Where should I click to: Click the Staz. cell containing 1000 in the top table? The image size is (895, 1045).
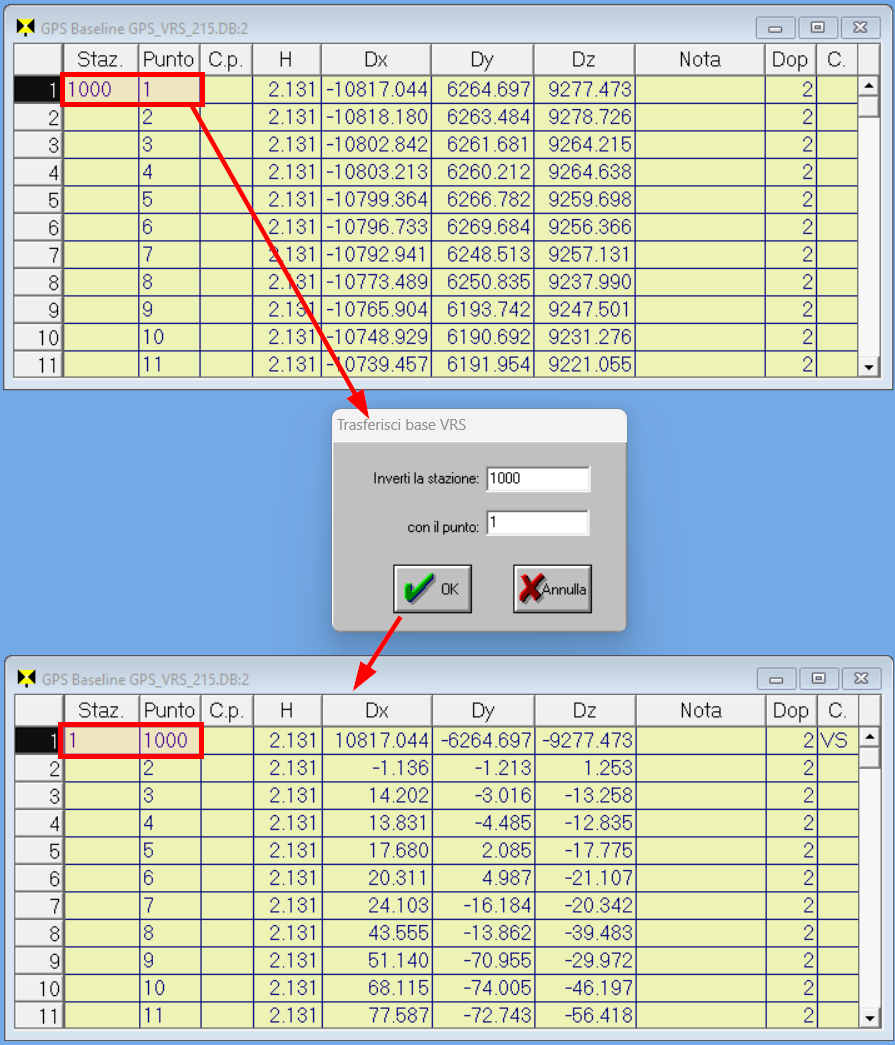pos(100,90)
